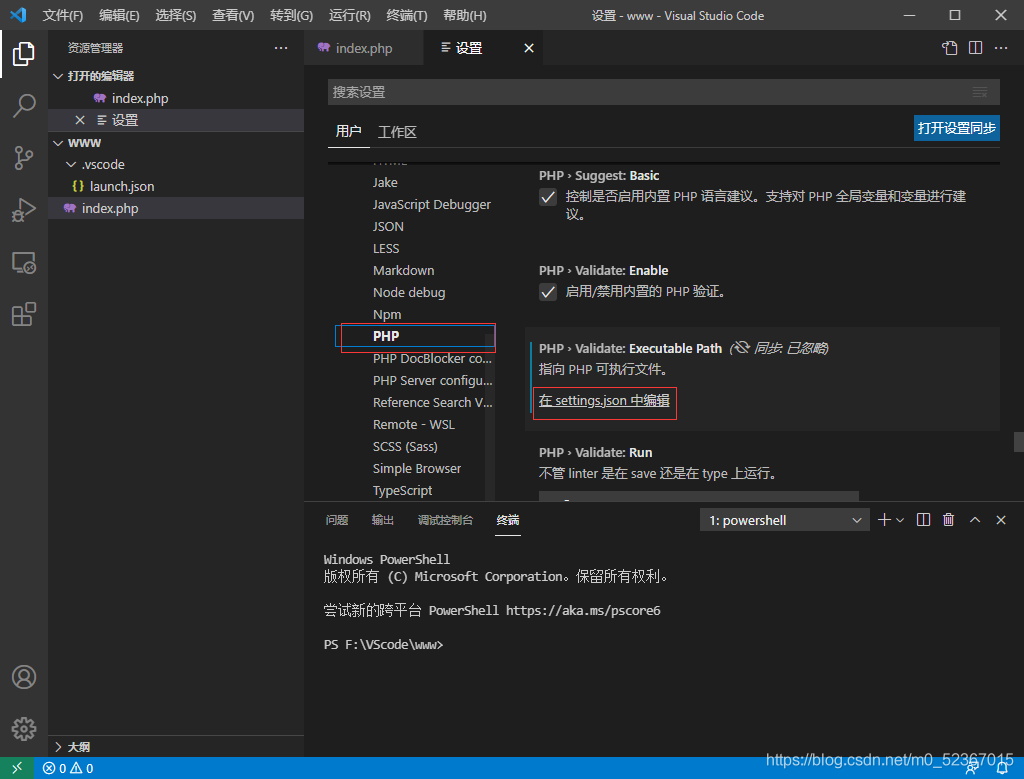Disable PHP Validate Enable checkbox
This screenshot has height=779, width=1024.
548,292
